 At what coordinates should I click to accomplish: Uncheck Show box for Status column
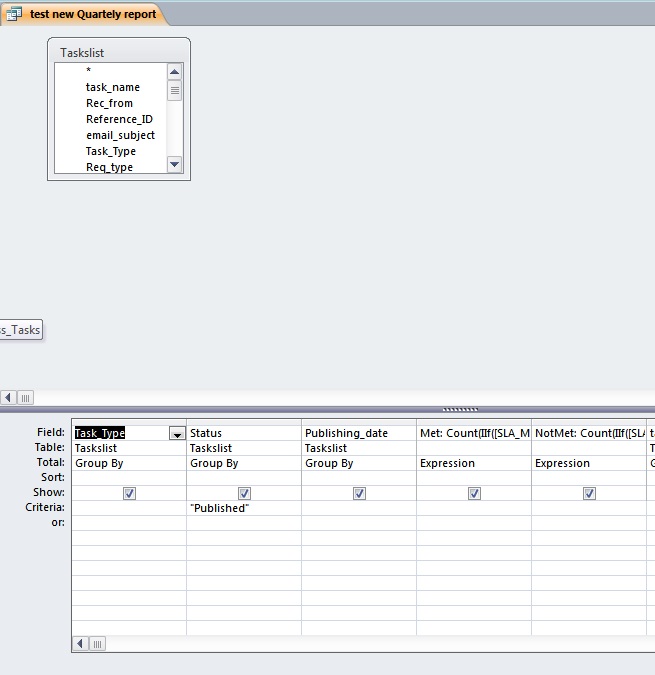coord(244,493)
